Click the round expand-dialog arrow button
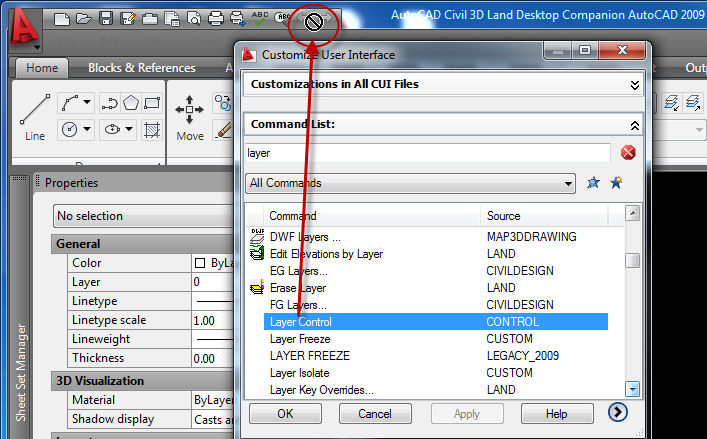 click(x=617, y=412)
